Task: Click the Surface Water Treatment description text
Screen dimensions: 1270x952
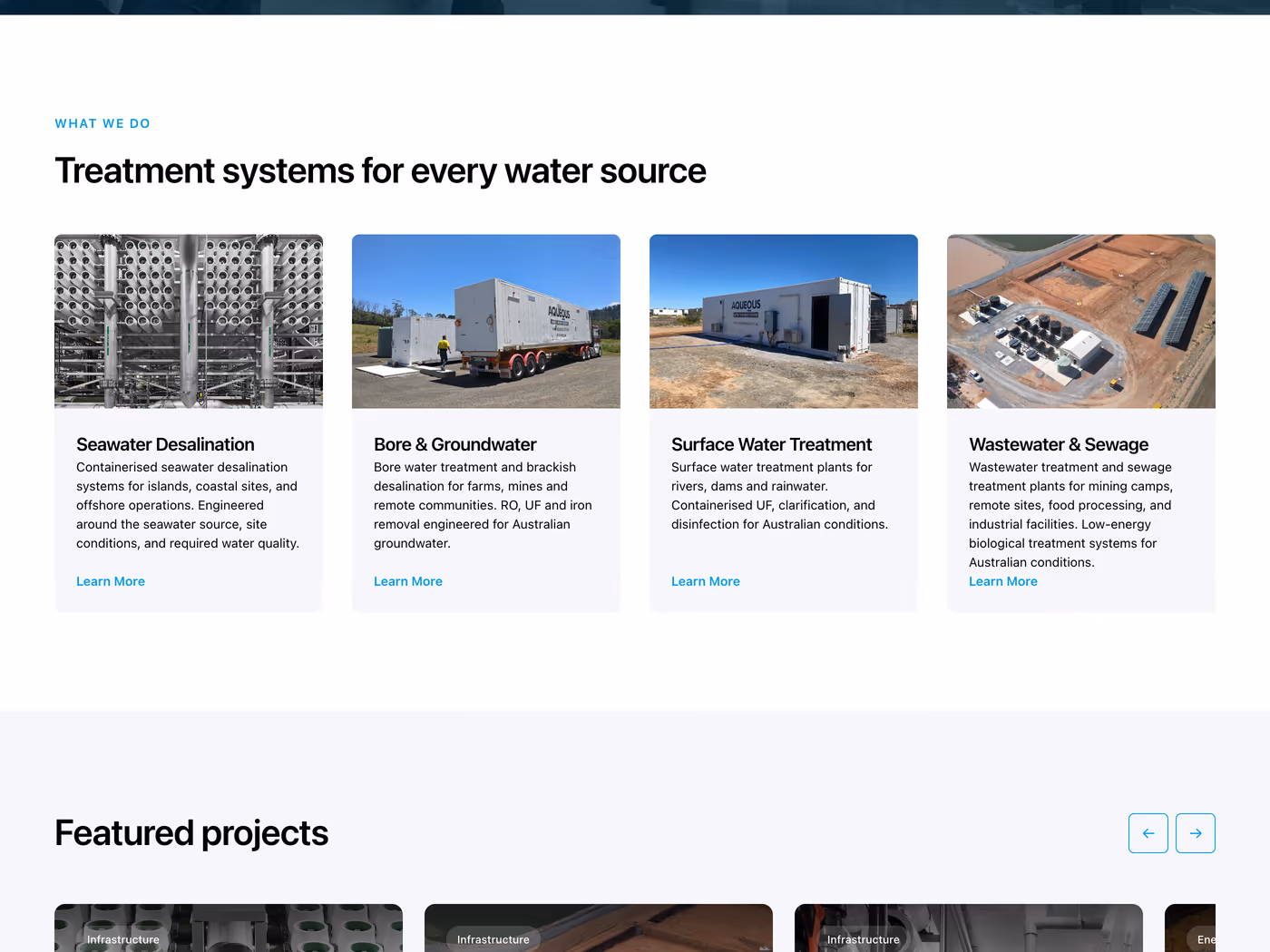Action: click(780, 495)
